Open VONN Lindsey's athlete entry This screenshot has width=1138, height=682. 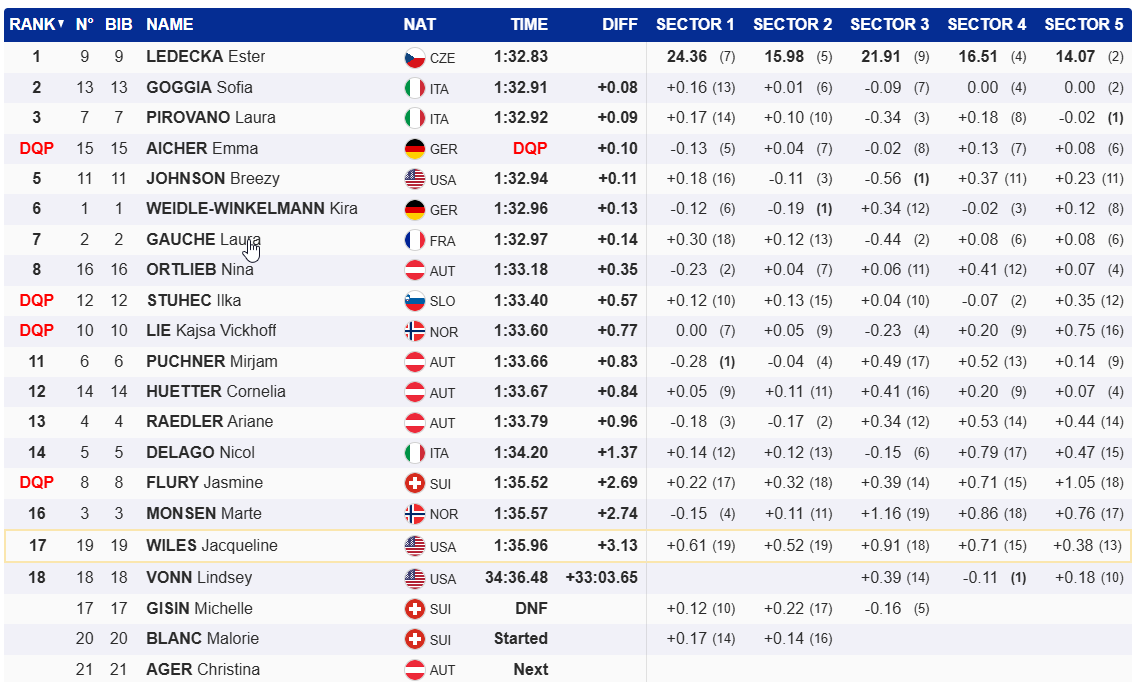tap(199, 578)
